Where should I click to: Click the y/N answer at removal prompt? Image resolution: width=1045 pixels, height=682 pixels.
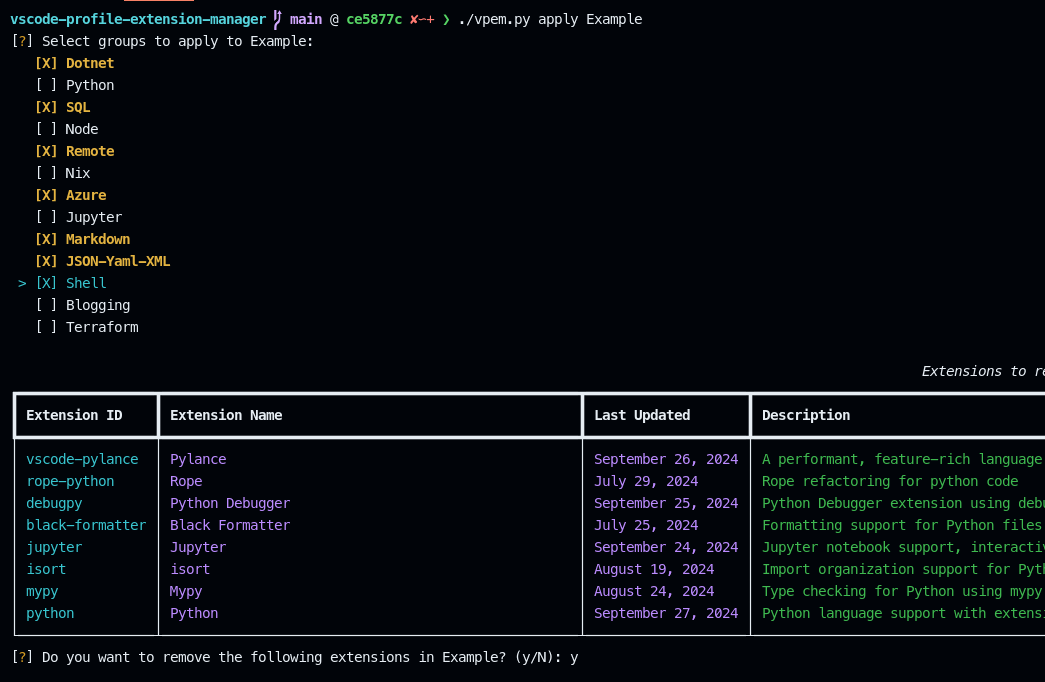click(x=574, y=658)
